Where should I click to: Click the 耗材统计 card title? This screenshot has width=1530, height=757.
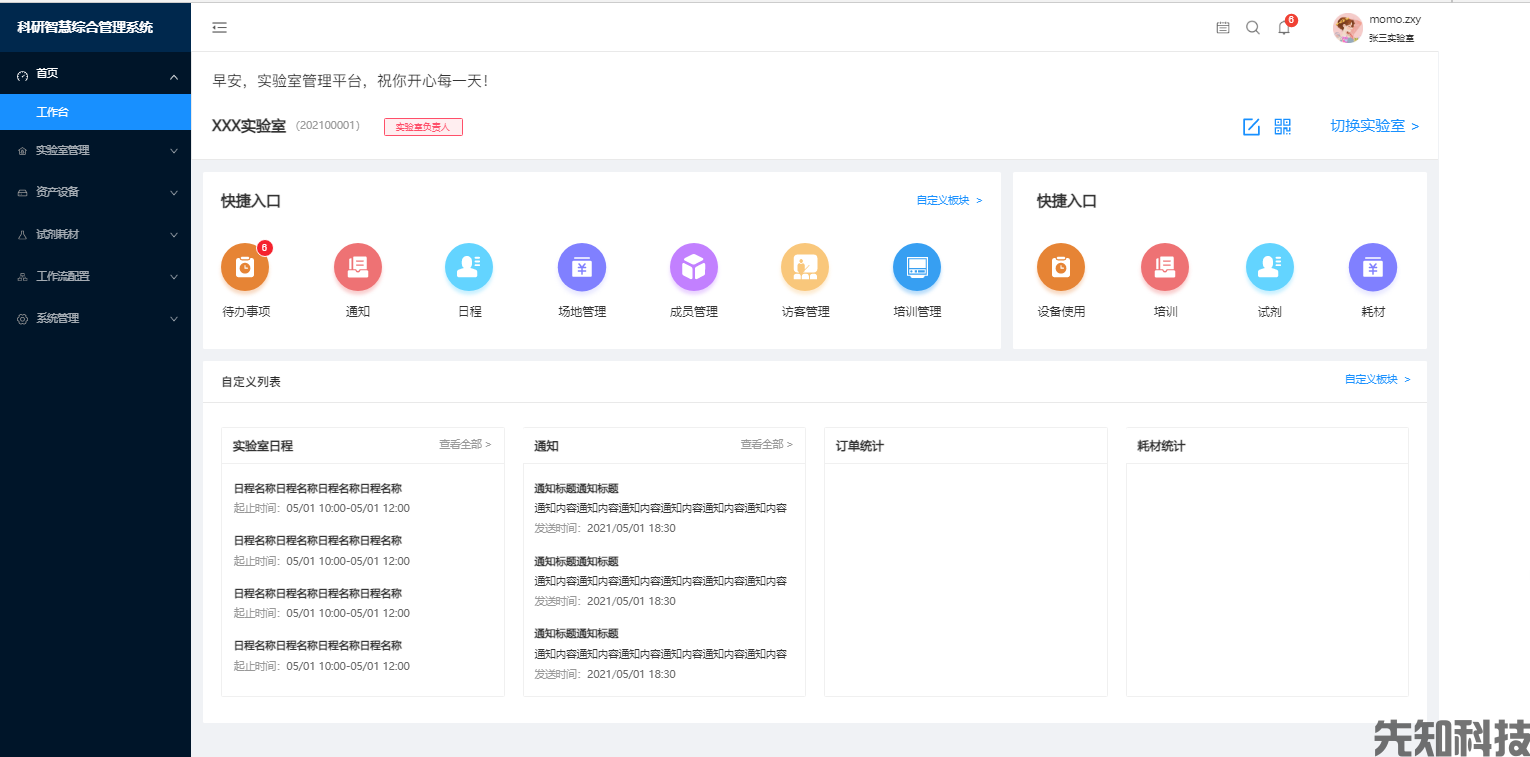coord(1161,446)
